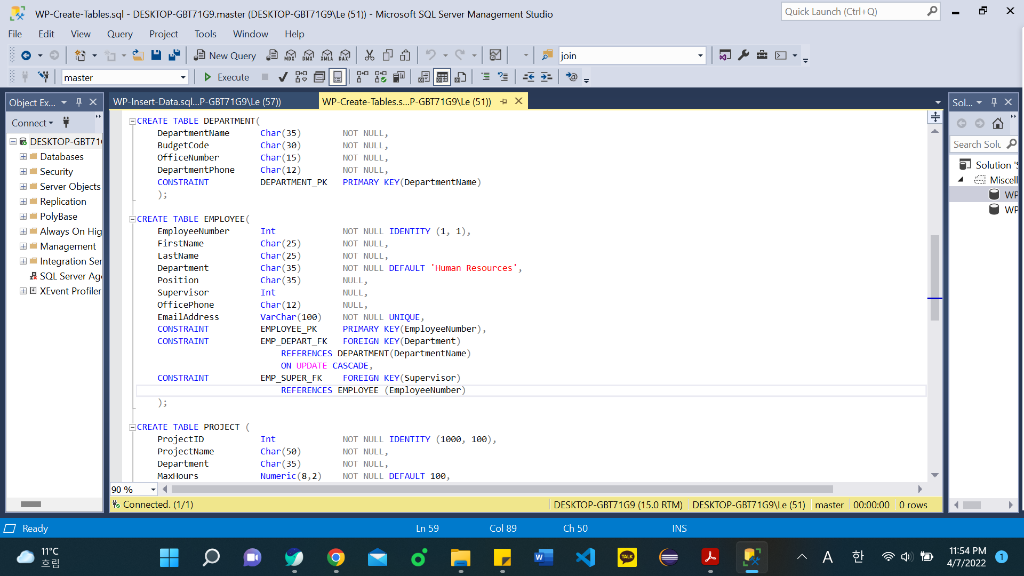The height and width of the screenshot is (576, 1024).
Task: Open the Query menu
Action: click(120, 34)
